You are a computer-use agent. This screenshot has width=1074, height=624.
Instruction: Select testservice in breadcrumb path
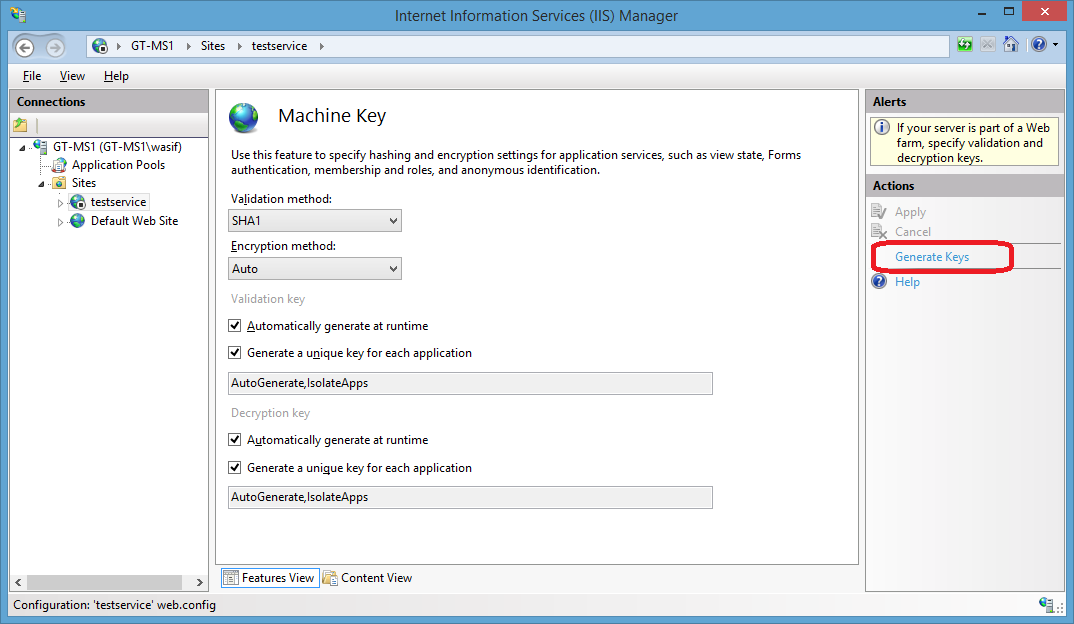[279, 46]
